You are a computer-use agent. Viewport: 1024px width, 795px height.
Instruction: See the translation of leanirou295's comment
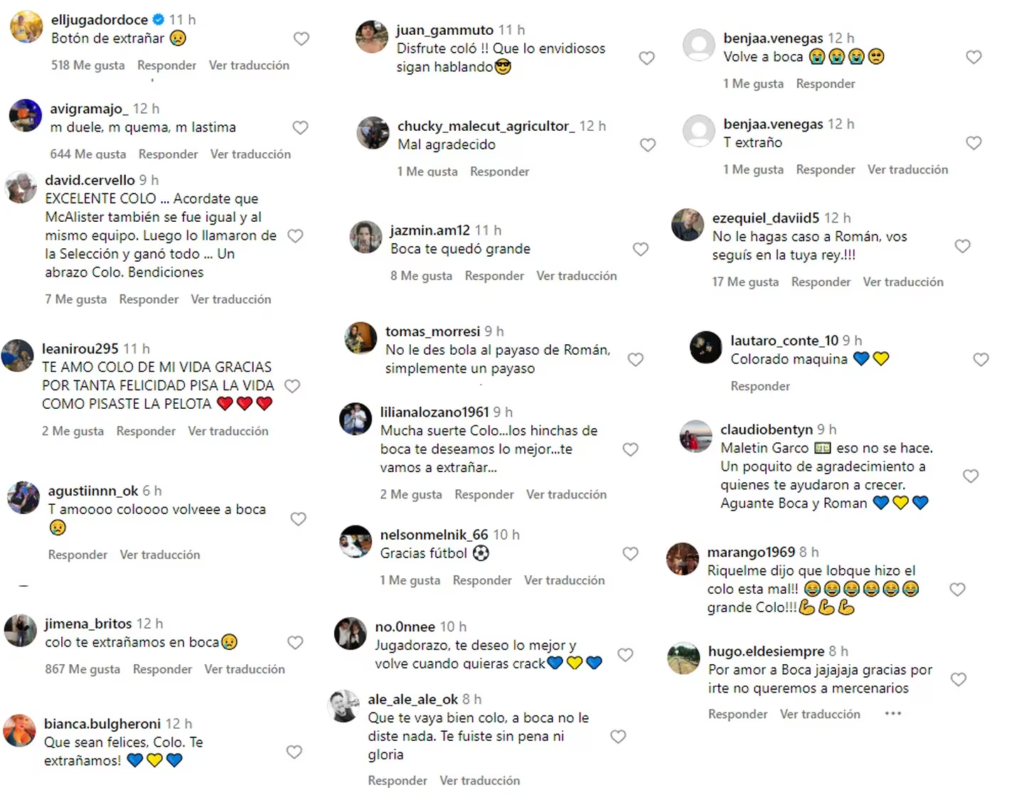click(228, 431)
